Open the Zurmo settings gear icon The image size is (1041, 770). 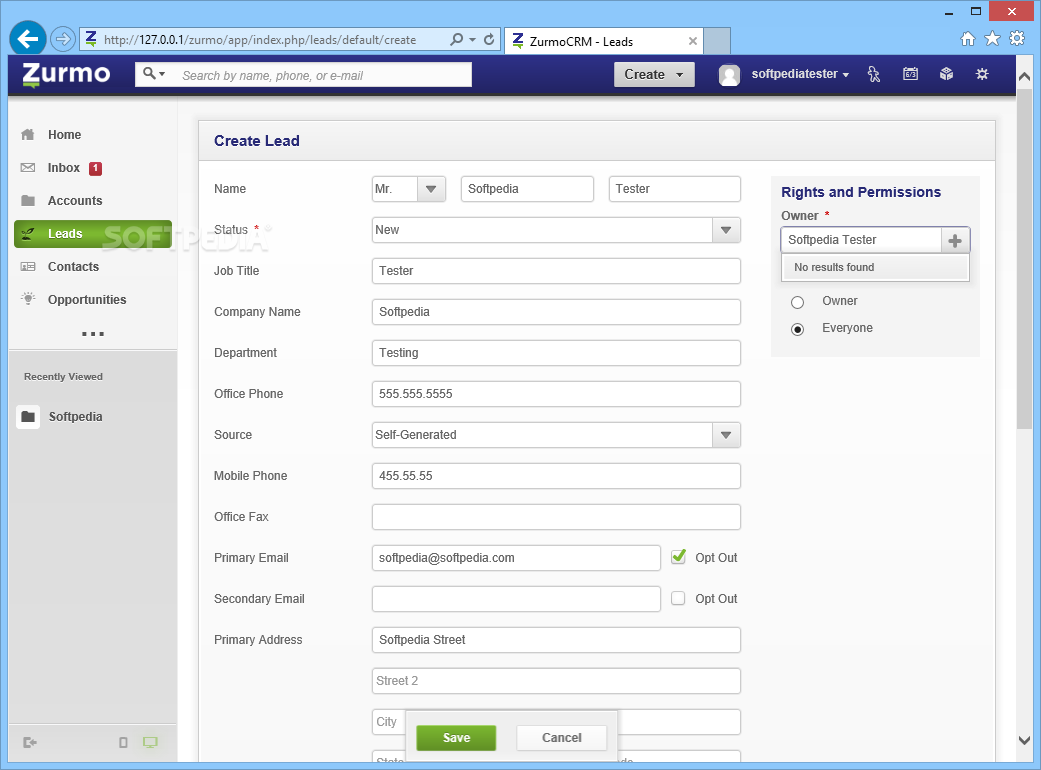[982, 74]
